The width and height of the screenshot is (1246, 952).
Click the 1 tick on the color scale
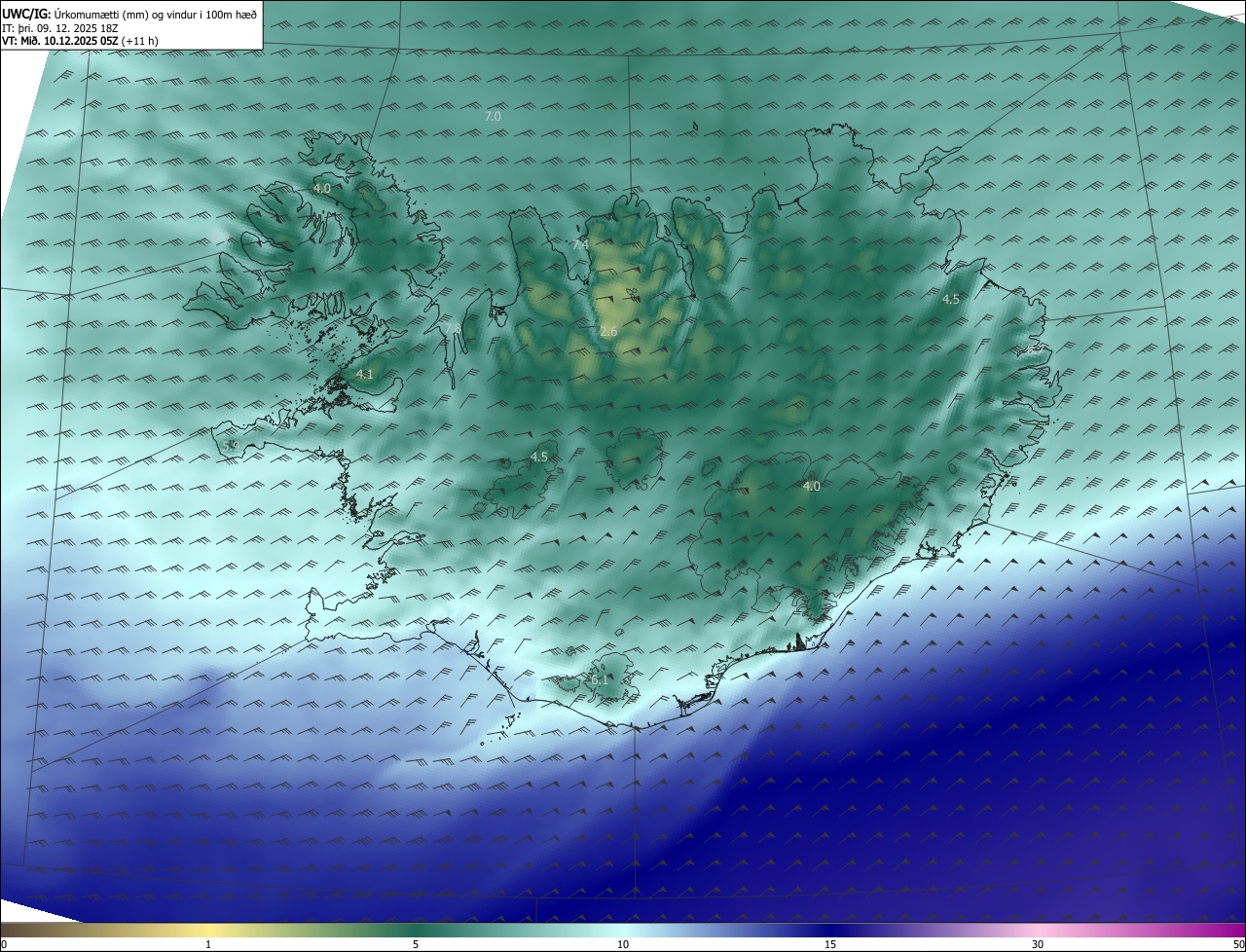(208, 944)
